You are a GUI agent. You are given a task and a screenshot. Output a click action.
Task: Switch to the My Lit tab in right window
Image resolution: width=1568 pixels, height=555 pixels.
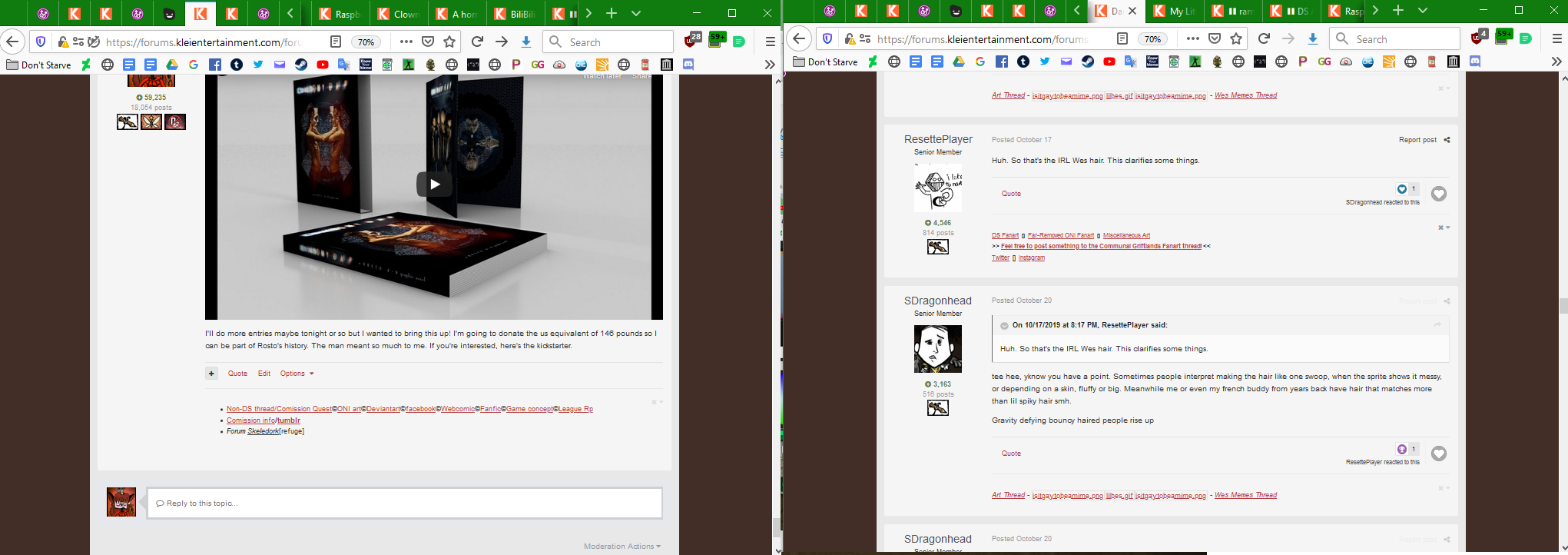pos(1175,11)
